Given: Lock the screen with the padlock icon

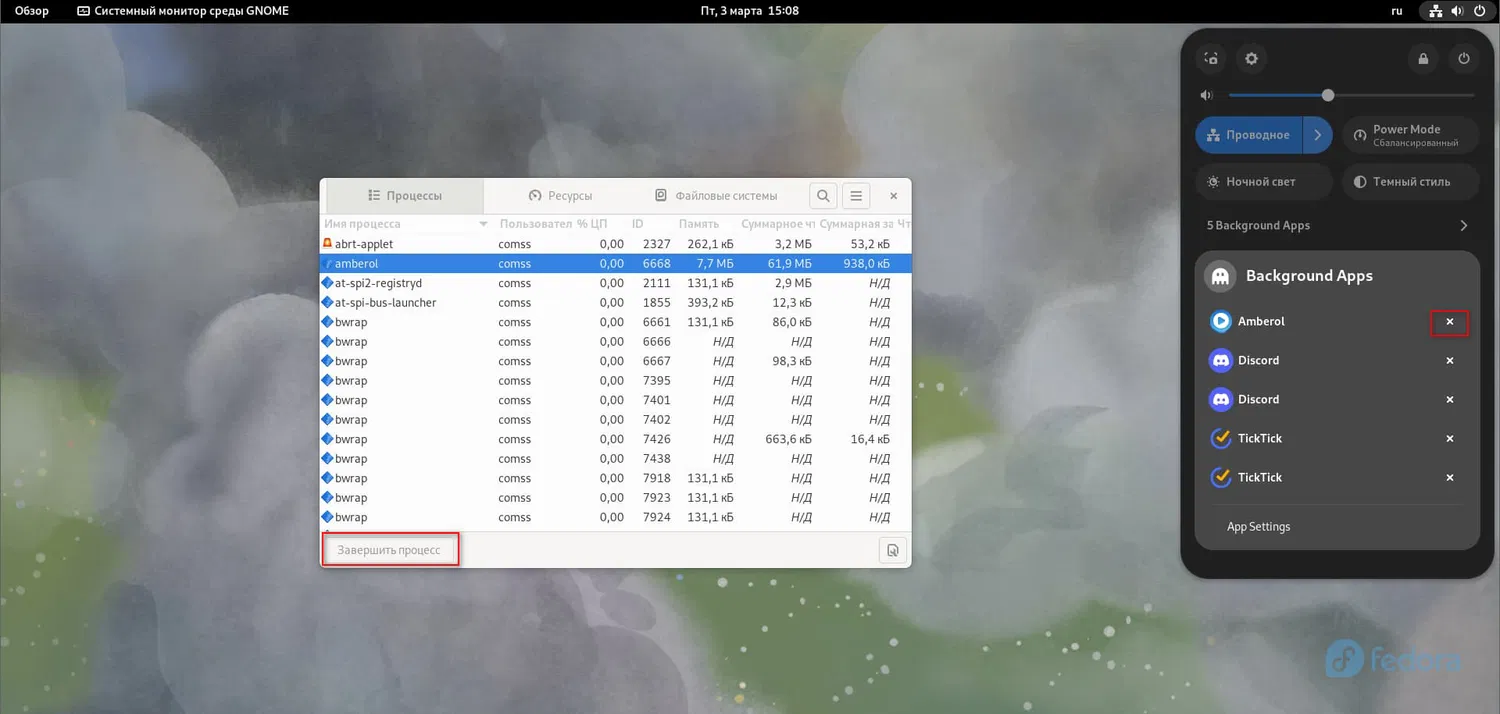Looking at the screenshot, I should coord(1423,59).
